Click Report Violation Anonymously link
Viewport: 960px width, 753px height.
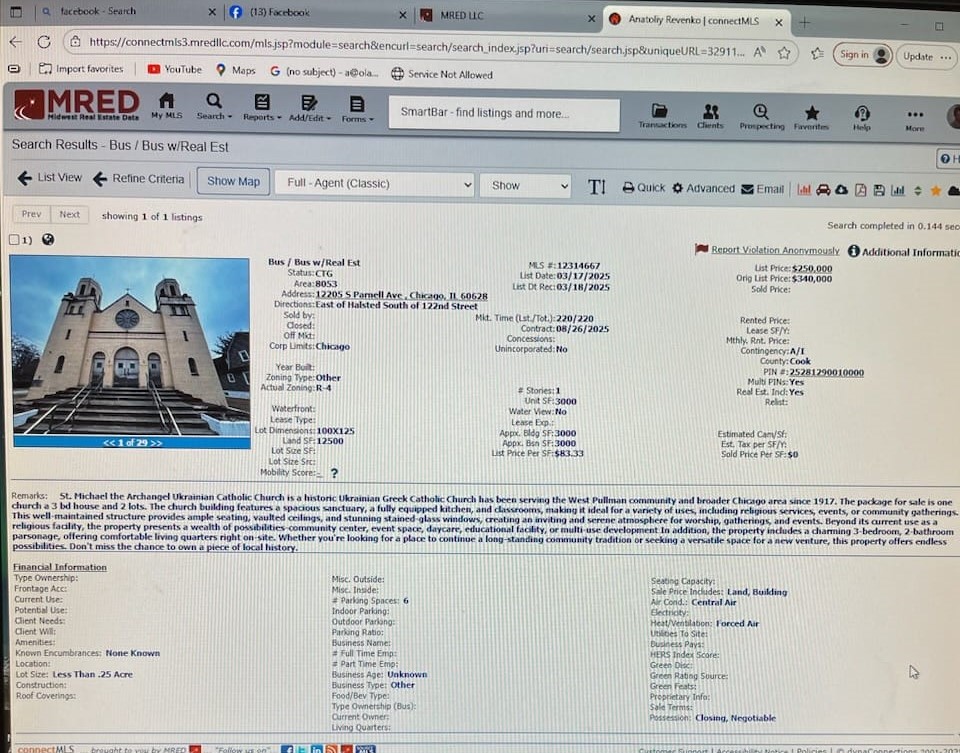775,250
